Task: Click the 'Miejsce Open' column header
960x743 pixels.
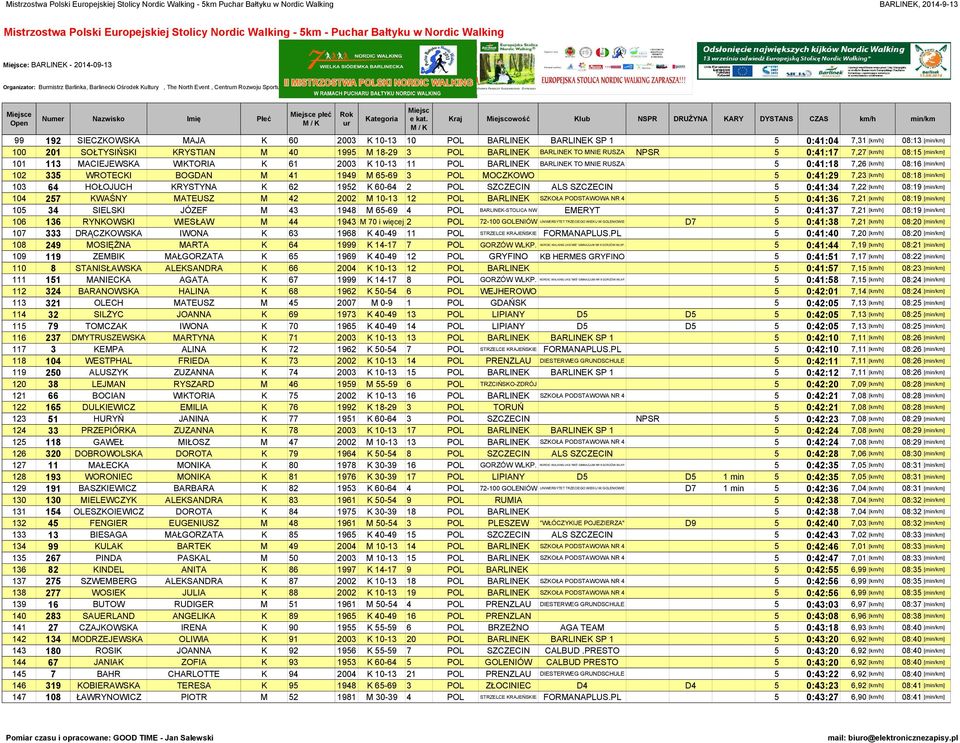Action: (x=19, y=119)
